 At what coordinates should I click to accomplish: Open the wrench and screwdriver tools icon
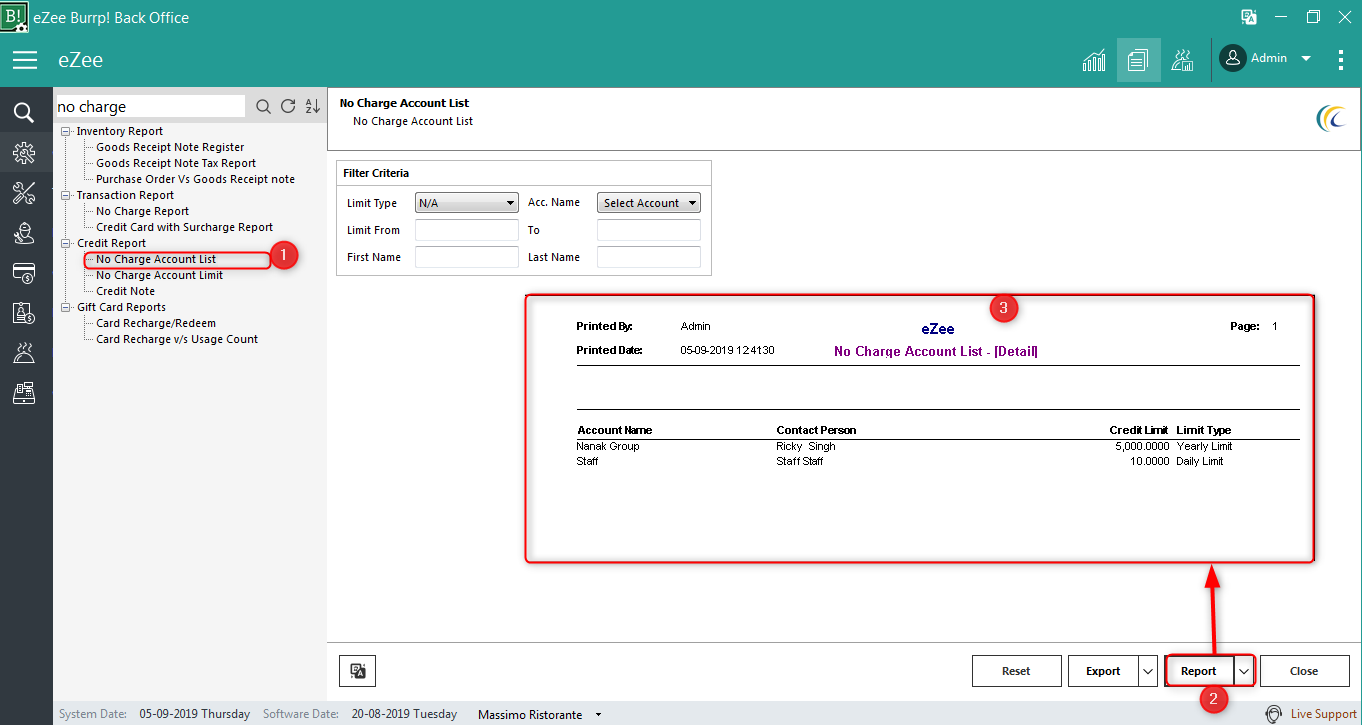24,193
